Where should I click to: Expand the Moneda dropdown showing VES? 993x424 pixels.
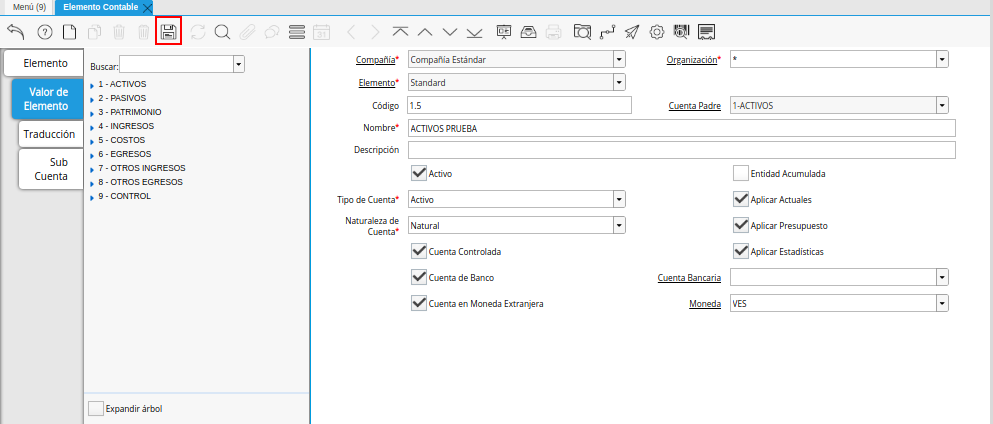(941, 303)
